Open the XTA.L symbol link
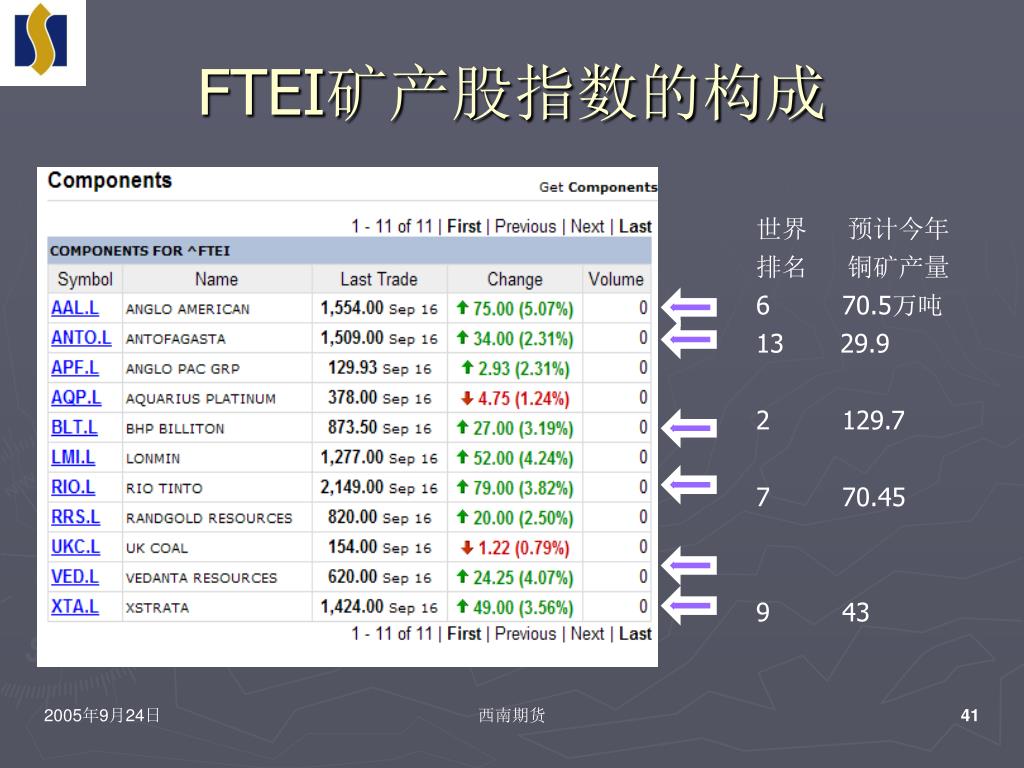Viewport: 1024px width, 768px height. pyautogui.click(x=75, y=607)
